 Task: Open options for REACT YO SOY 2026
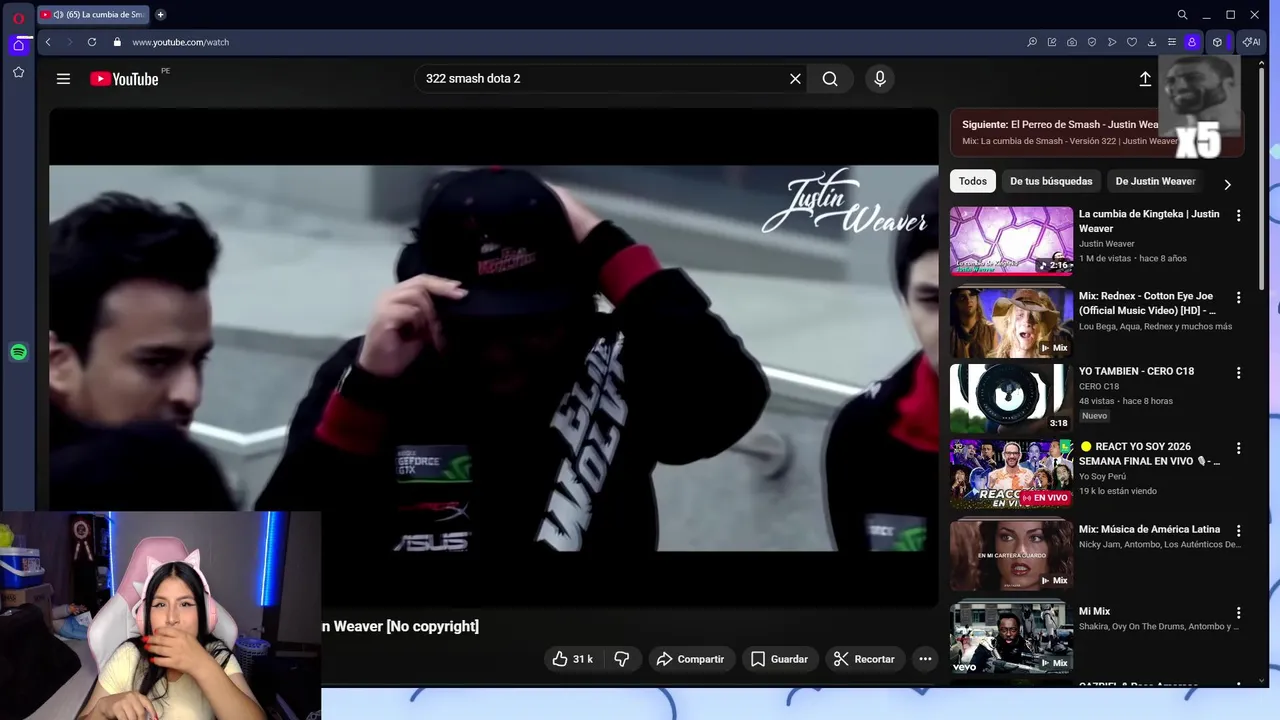coord(1239,448)
